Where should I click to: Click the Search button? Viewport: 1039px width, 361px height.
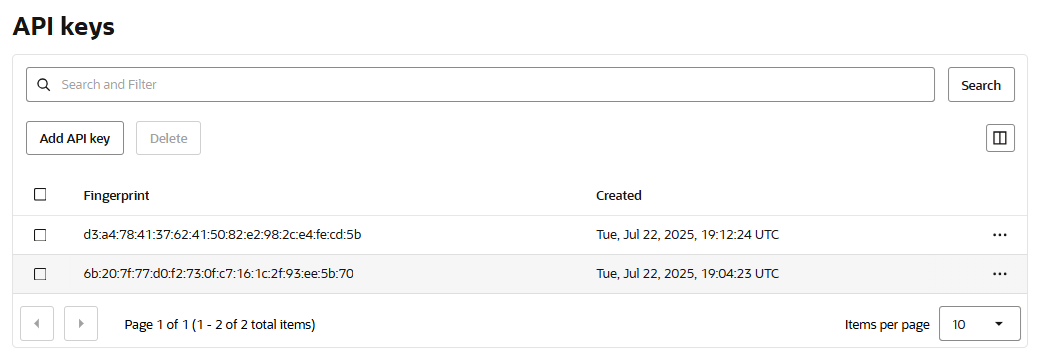[981, 85]
